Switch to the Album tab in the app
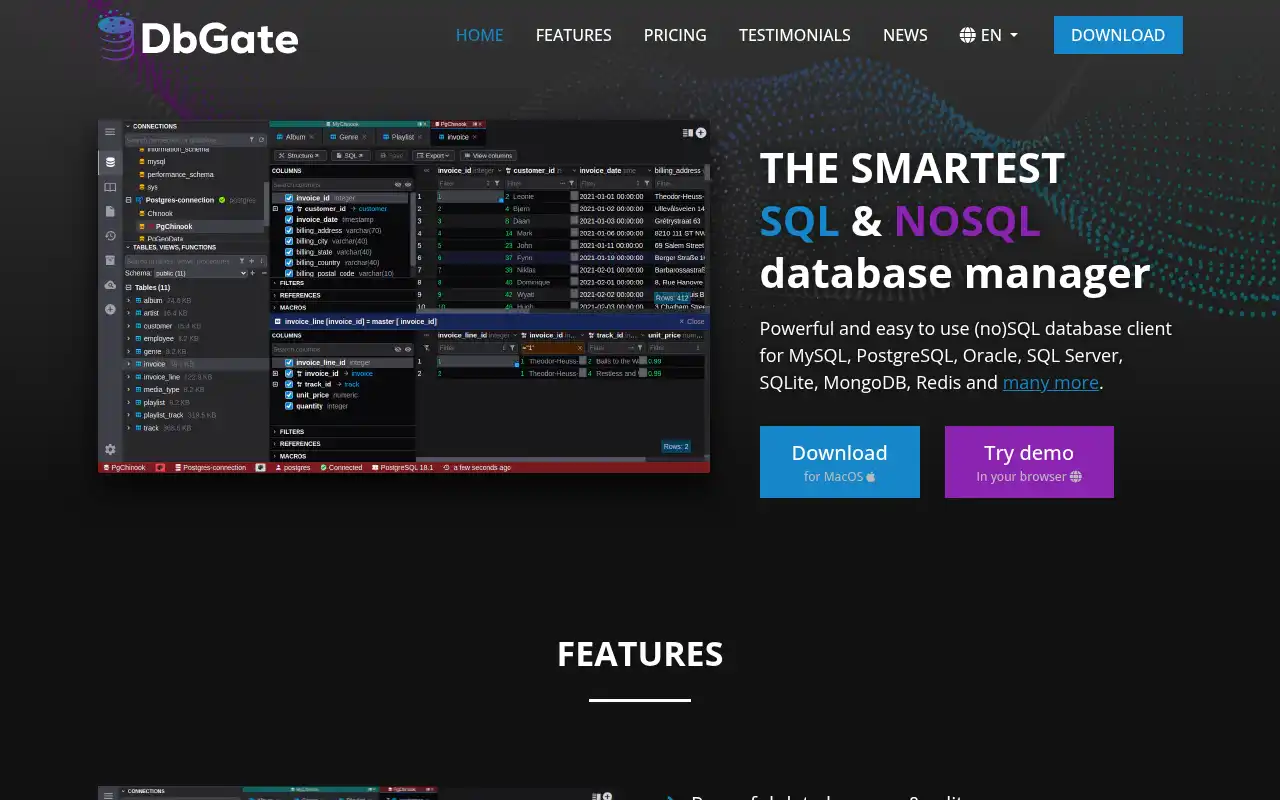 click(295, 137)
